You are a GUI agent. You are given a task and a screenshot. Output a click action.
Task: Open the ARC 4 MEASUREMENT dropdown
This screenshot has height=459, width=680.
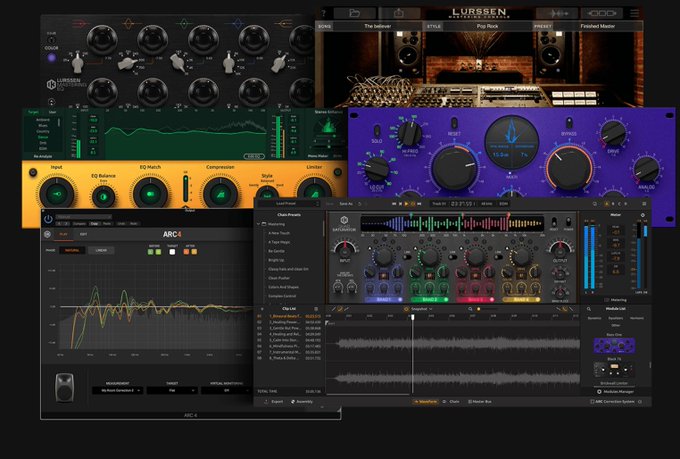[118, 390]
